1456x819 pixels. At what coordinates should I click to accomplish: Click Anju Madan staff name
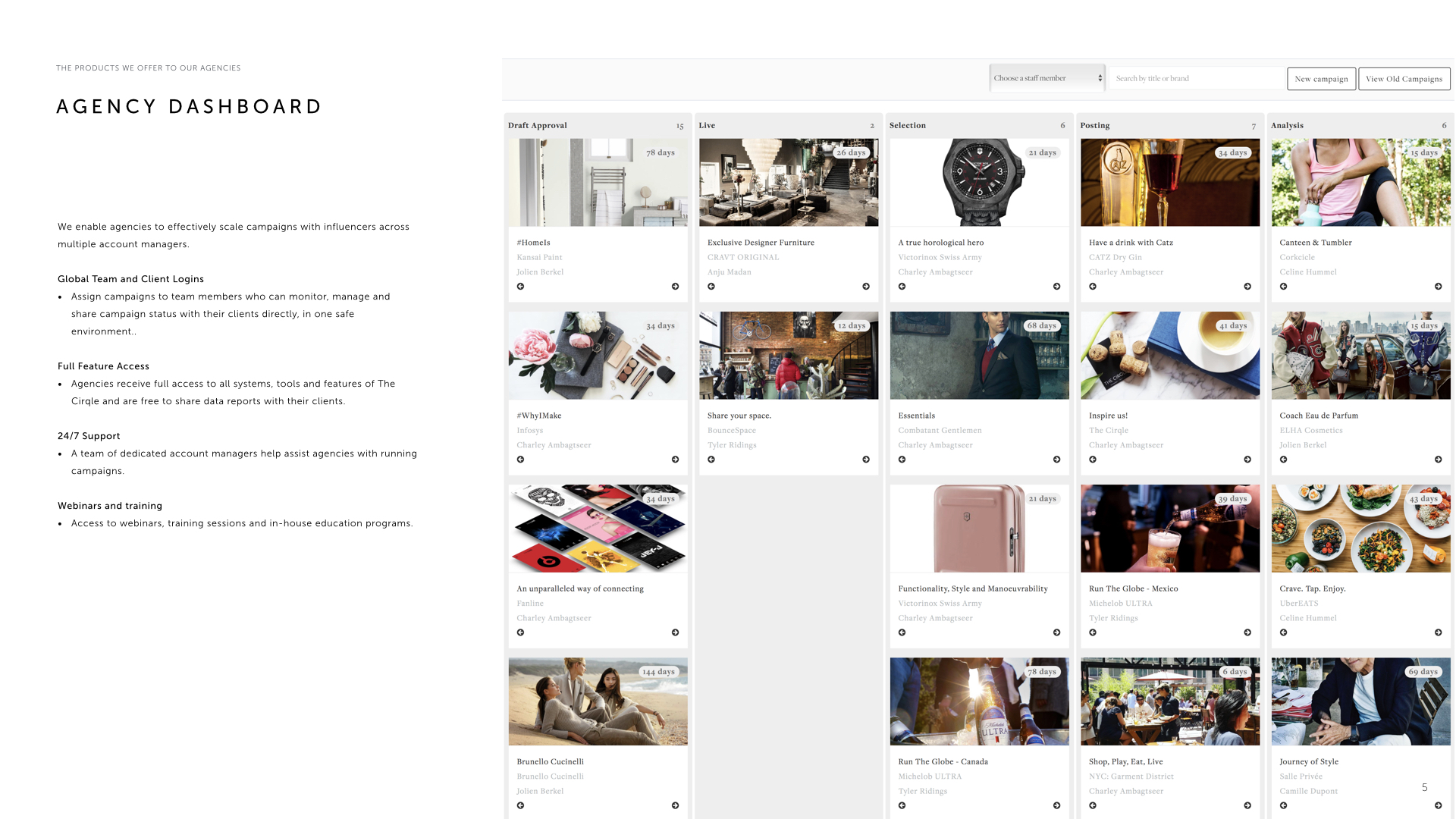pyautogui.click(x=729, y=271)
